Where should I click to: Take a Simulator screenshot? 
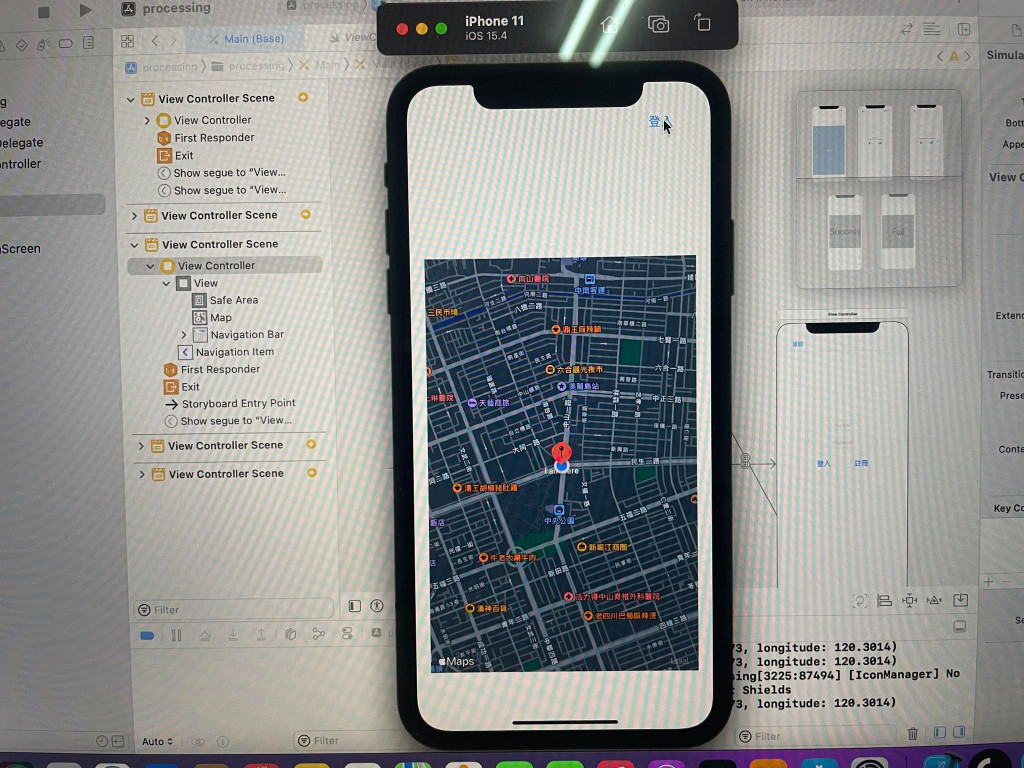658,25
